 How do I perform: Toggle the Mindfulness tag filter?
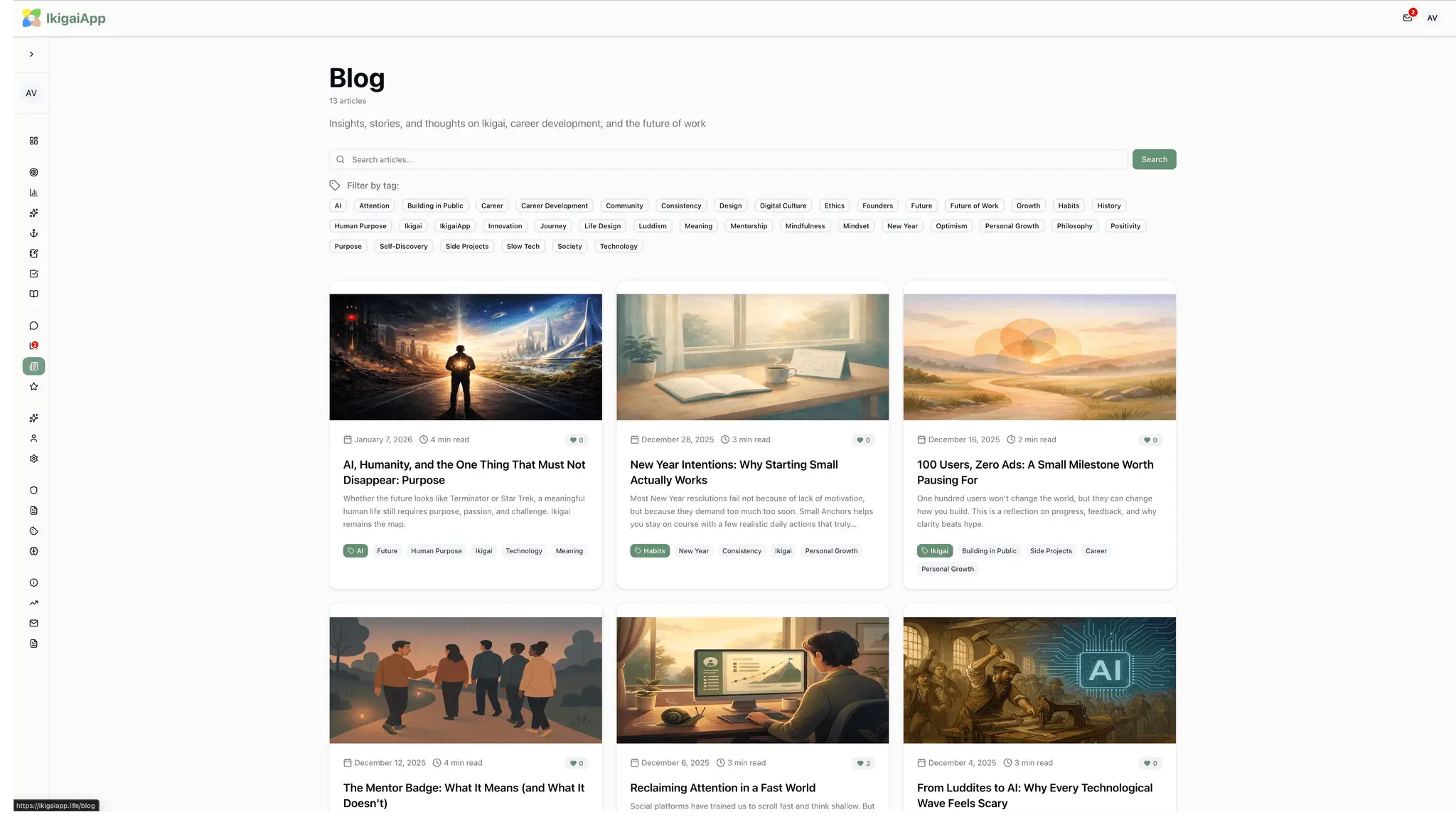pos(805,226)
